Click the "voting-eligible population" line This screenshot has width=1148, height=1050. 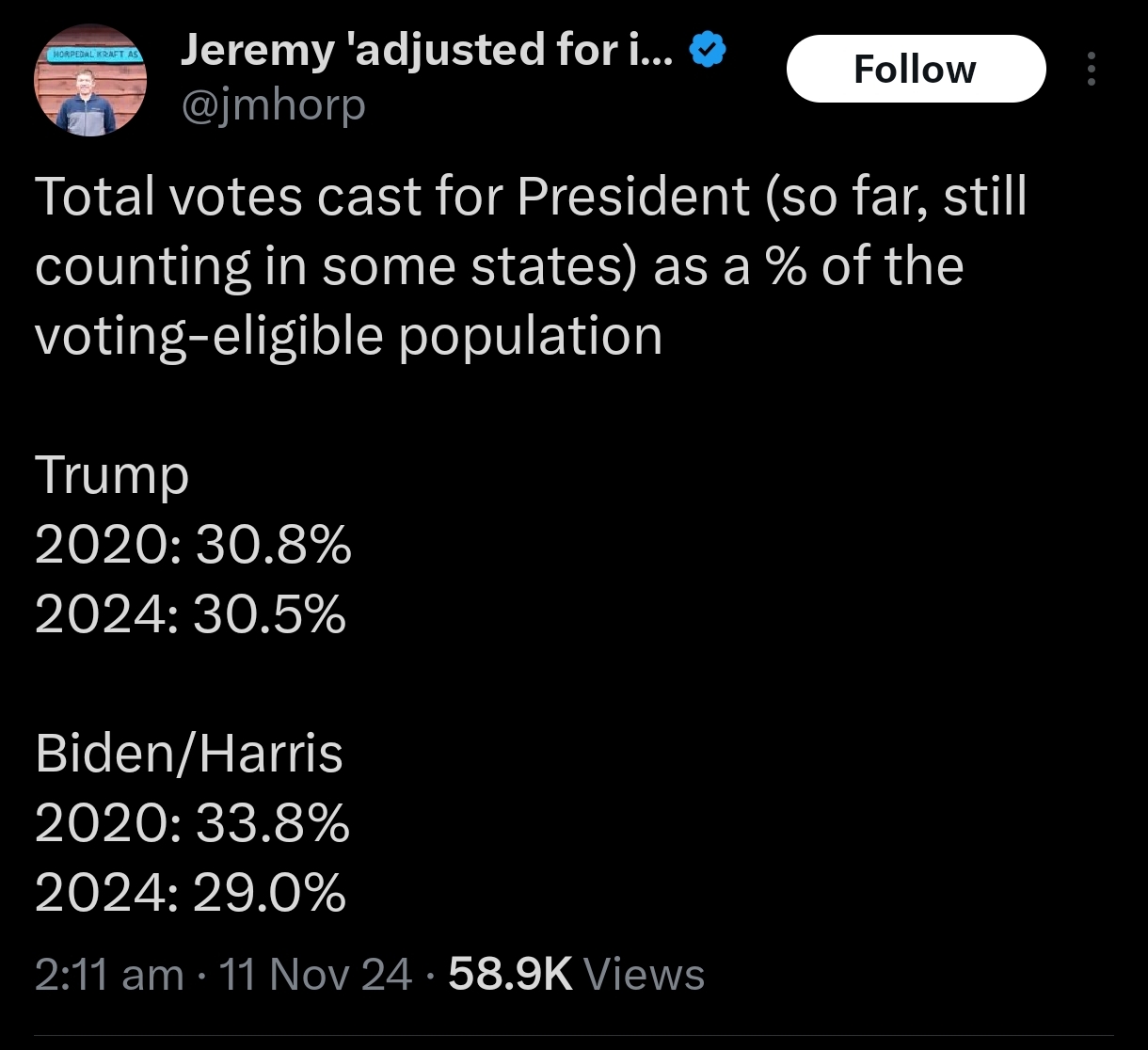[348, 335]
